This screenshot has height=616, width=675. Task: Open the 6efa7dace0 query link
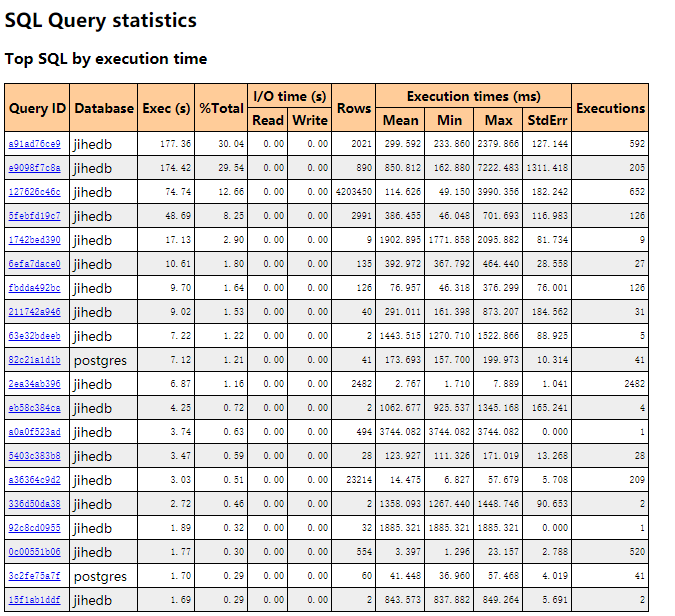click(34, 264)
